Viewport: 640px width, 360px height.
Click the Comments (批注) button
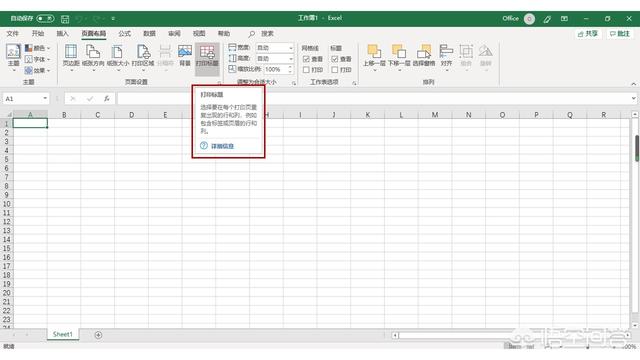tap(620, 34)
